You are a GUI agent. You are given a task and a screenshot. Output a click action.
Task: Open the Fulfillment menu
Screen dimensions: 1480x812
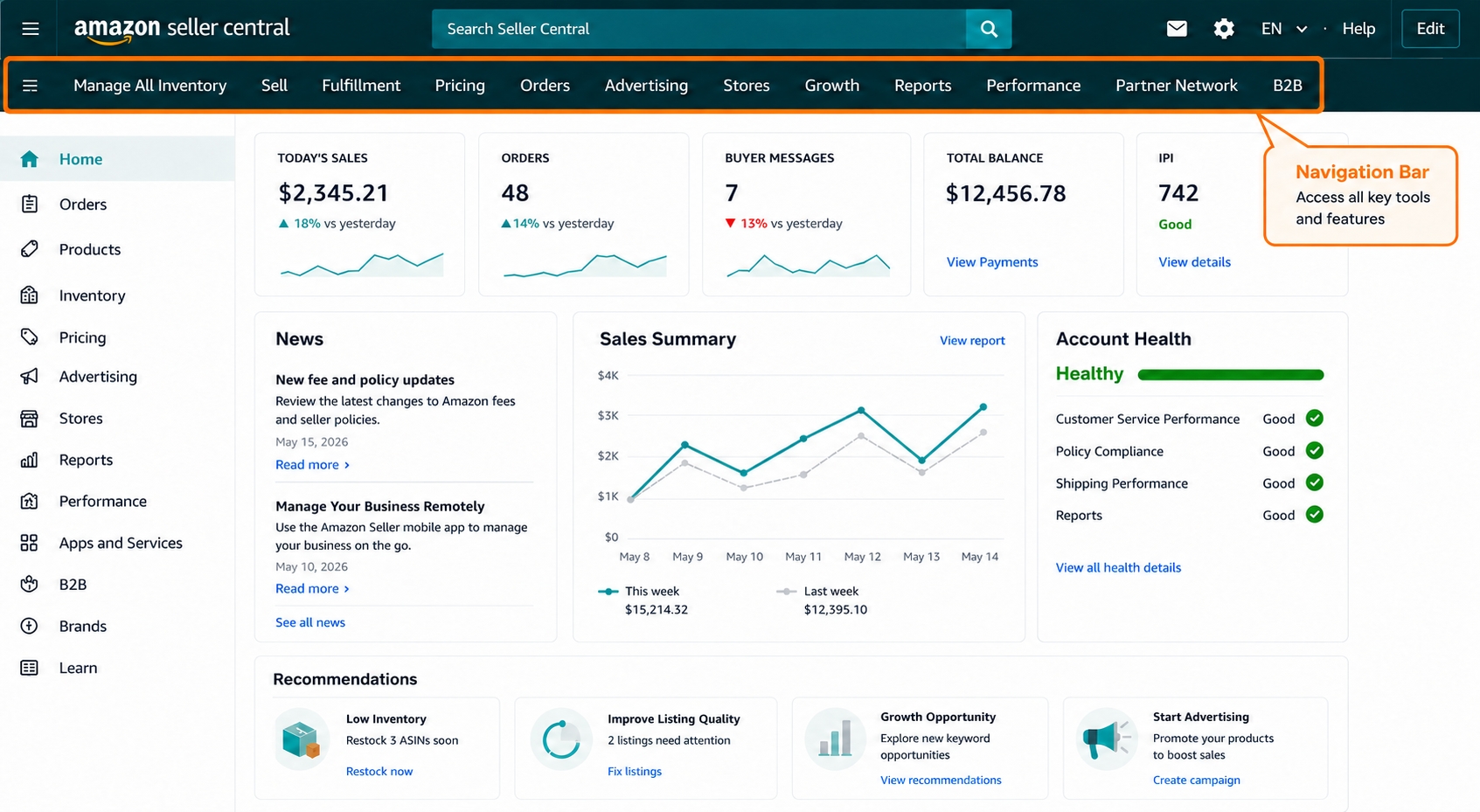coord(361,86)
